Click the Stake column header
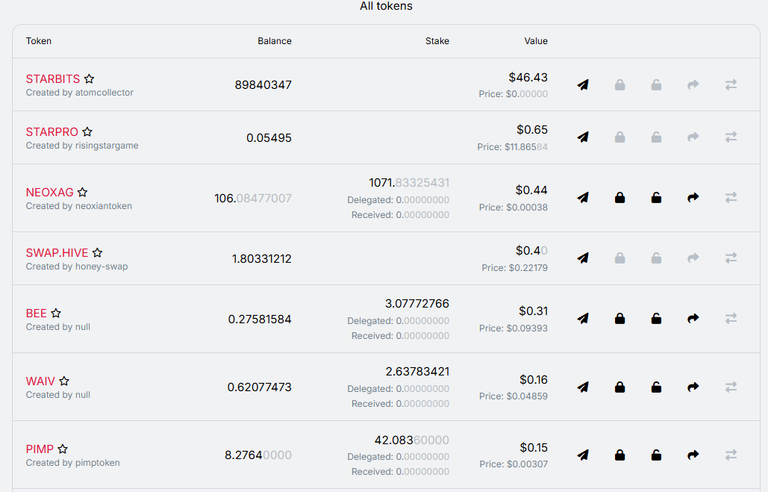768x492 pixels. point(437,41)
